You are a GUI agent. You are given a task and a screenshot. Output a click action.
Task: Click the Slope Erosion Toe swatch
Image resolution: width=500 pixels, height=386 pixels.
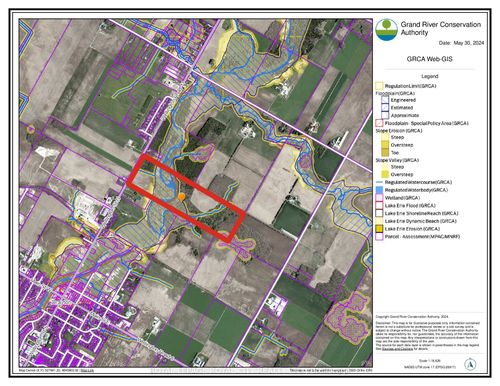tap(385, 153)
